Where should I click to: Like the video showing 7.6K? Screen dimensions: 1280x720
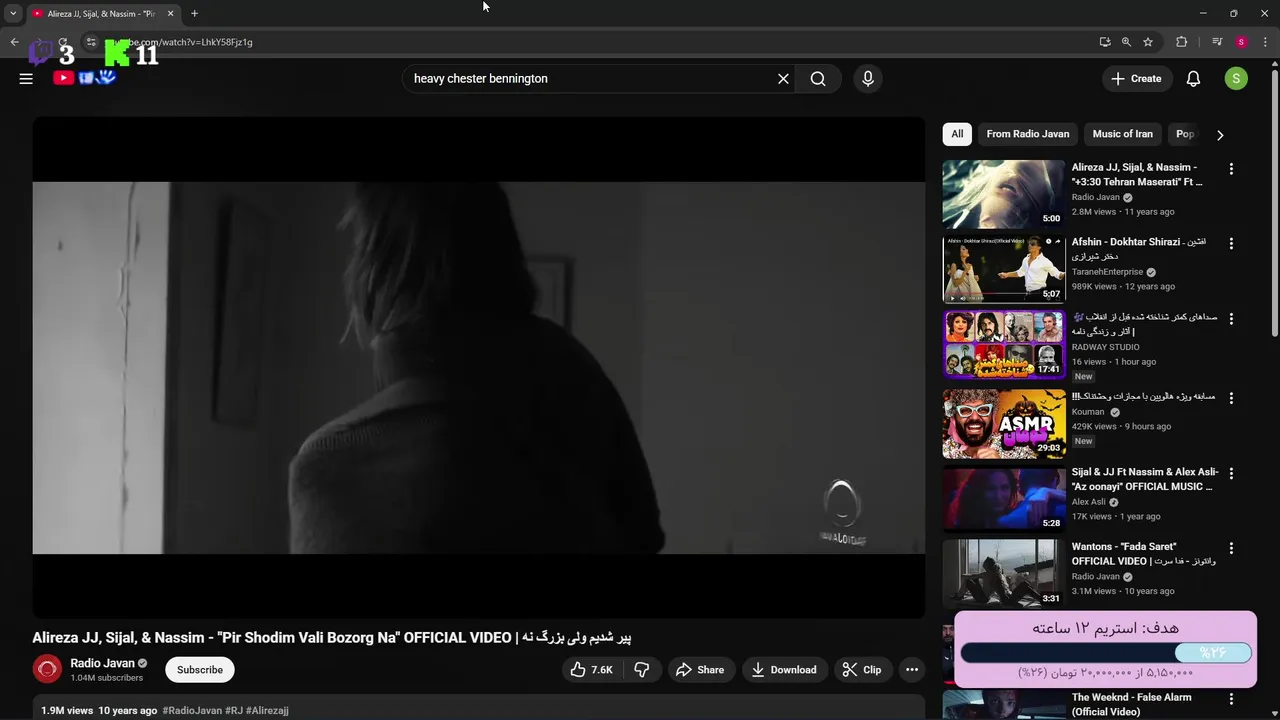[591, 670]
